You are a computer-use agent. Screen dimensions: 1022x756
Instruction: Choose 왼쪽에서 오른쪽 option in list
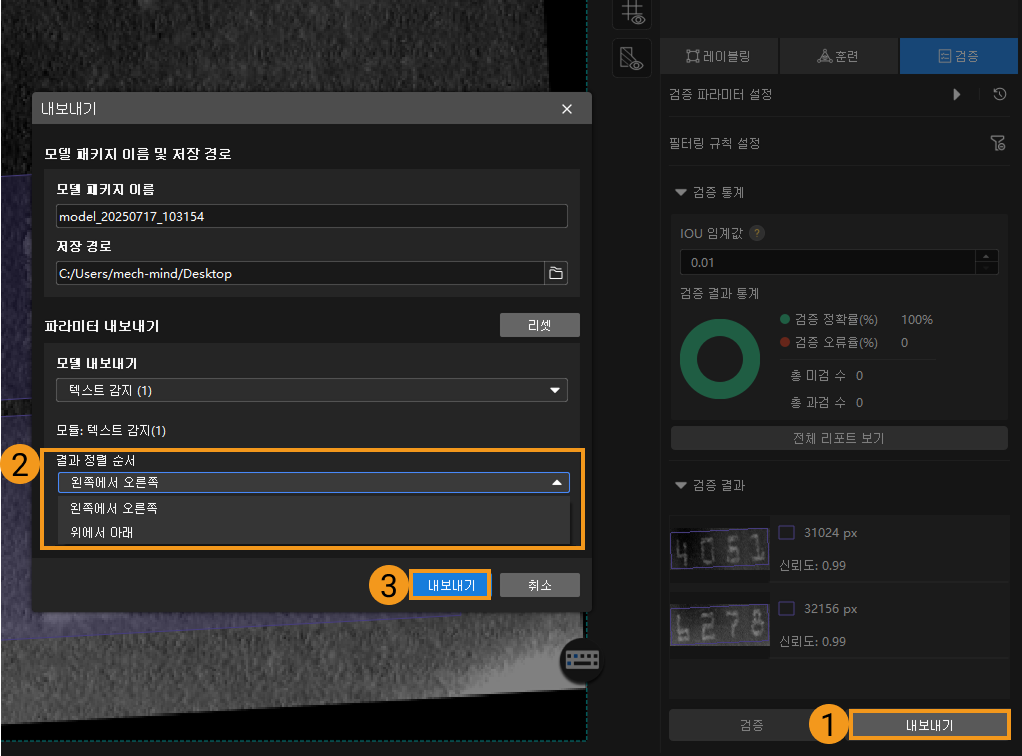click(314, 508)
